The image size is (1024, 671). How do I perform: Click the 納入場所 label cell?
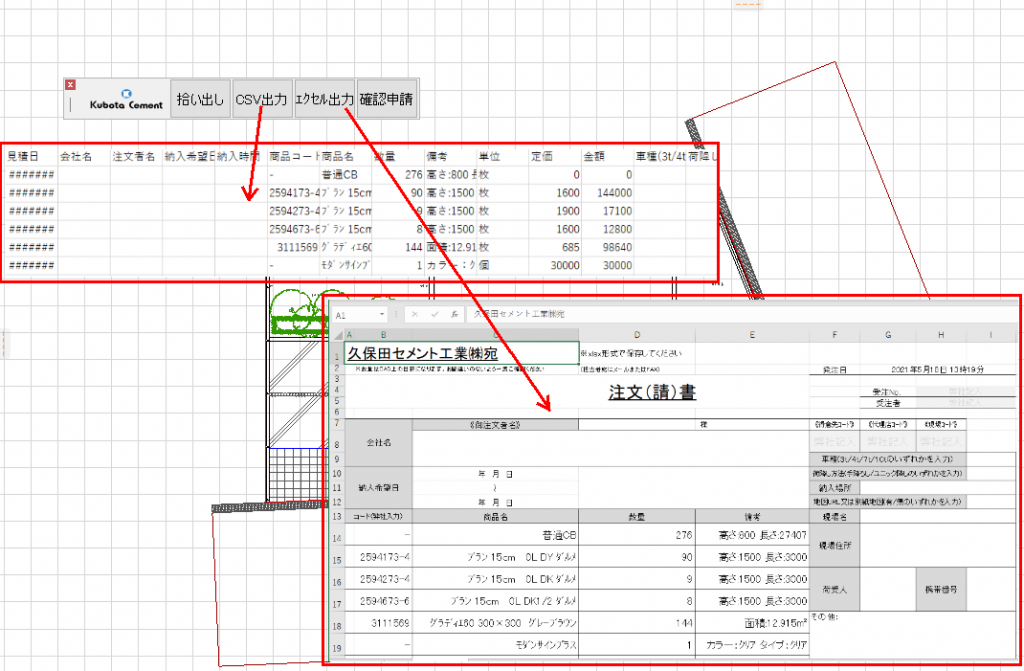click(835, 487)
